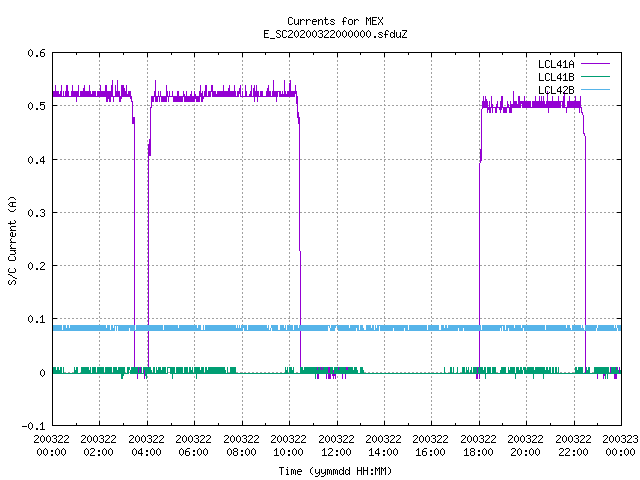Click the x-axis tick label 200323 00:00

tap(620, 446)
